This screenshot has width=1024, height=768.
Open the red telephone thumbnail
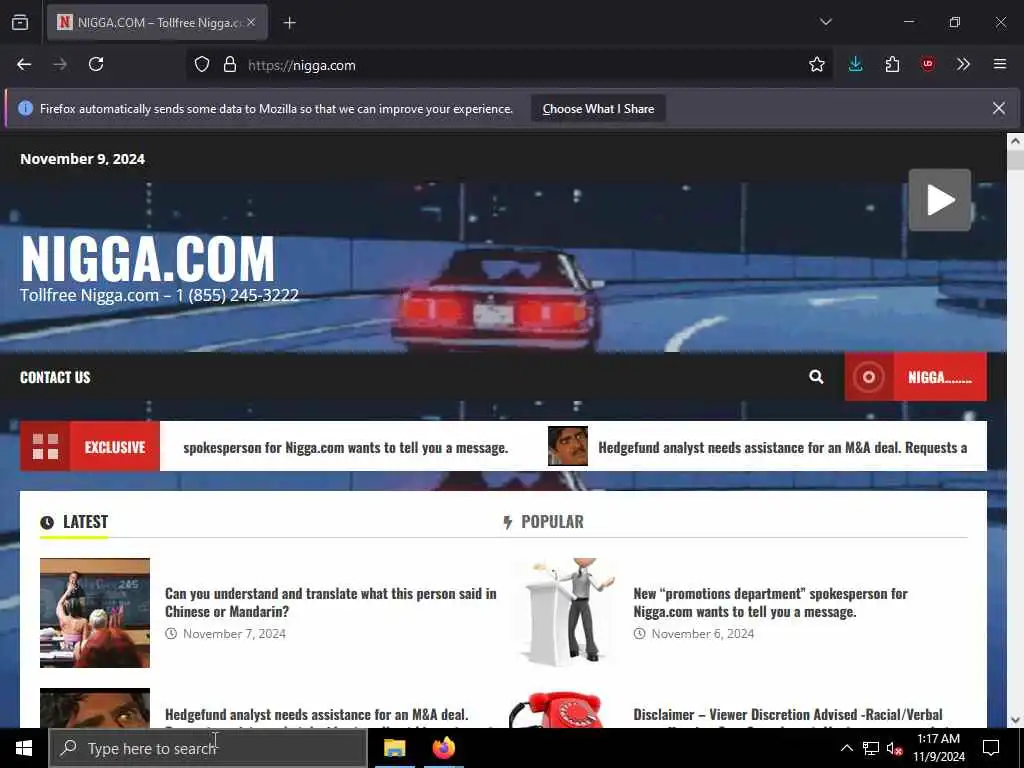click(564, 709)
